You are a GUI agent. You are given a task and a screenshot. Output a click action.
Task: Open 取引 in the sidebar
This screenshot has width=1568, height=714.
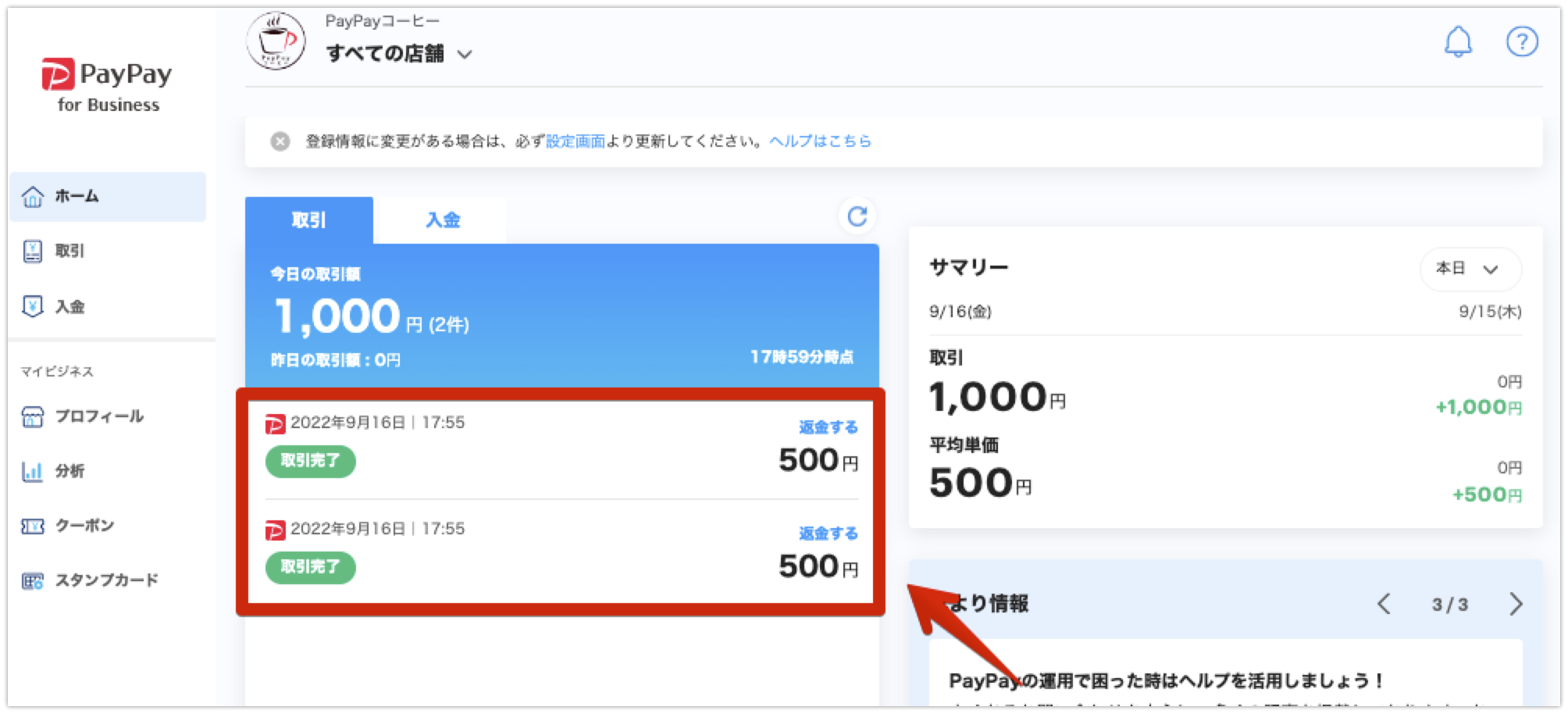(x=108, y=251)
